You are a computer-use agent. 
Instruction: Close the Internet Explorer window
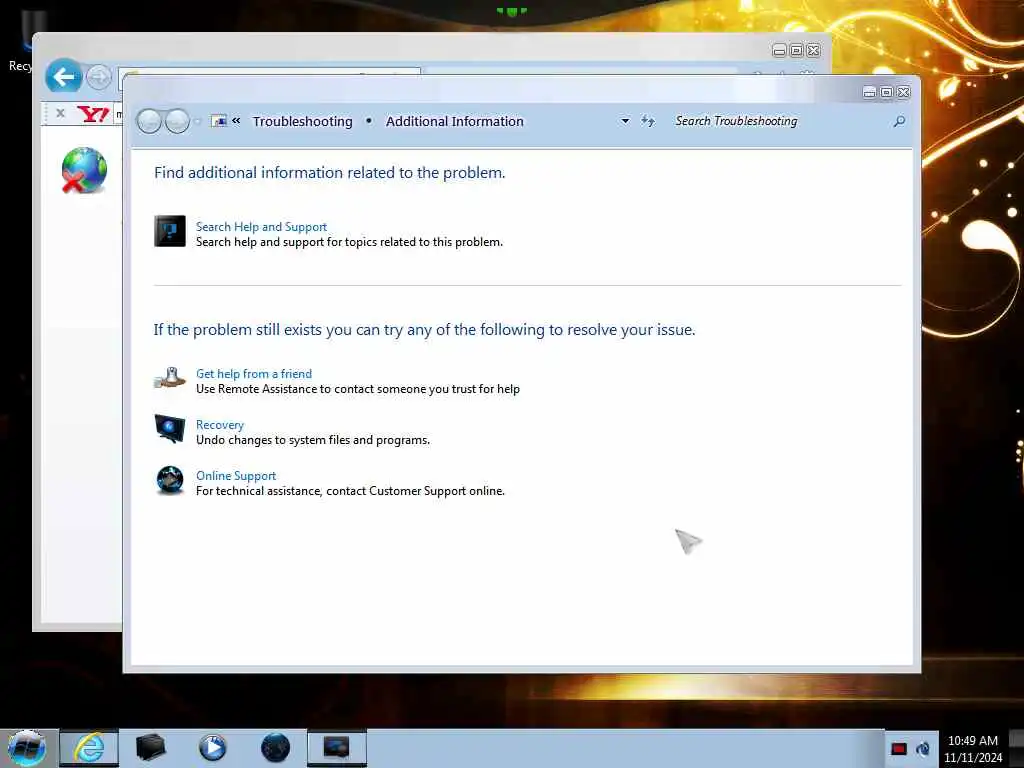[813, 50]
